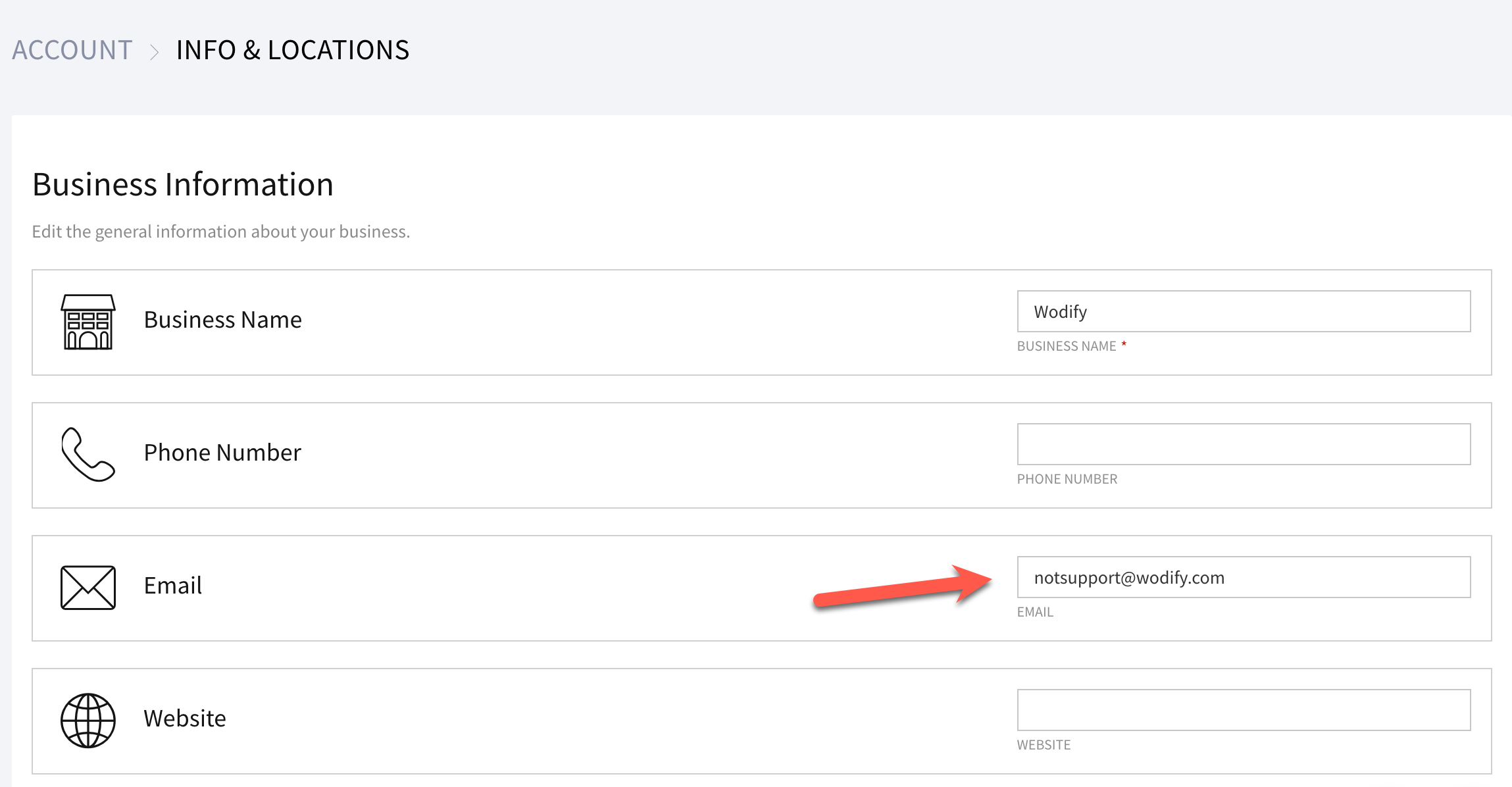This screenshot has width=1512, height=787.
Task: Click 'Edit the general information about your business.' text
Action: (x=221, y=232)
